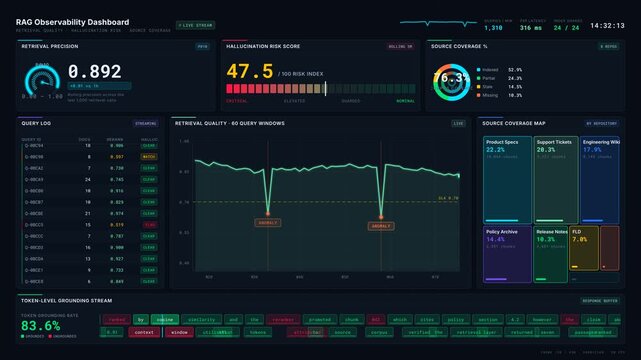This screenshot has height=360, width=641.
Task: Select the small red coverage tile
Action: click(x=610, y=248)
